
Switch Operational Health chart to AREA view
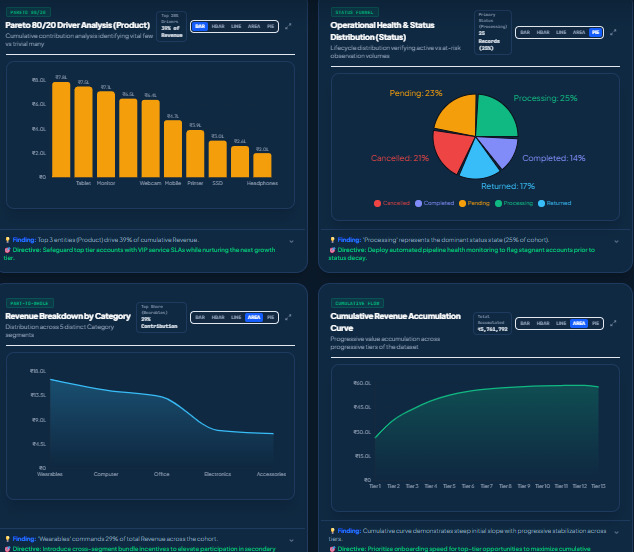point(579,32)
